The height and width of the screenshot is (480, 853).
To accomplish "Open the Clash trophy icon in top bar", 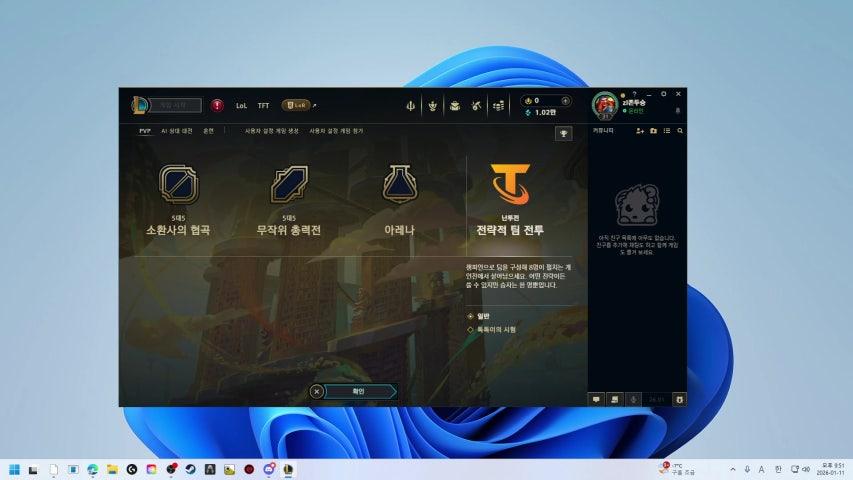I will 432,106.
